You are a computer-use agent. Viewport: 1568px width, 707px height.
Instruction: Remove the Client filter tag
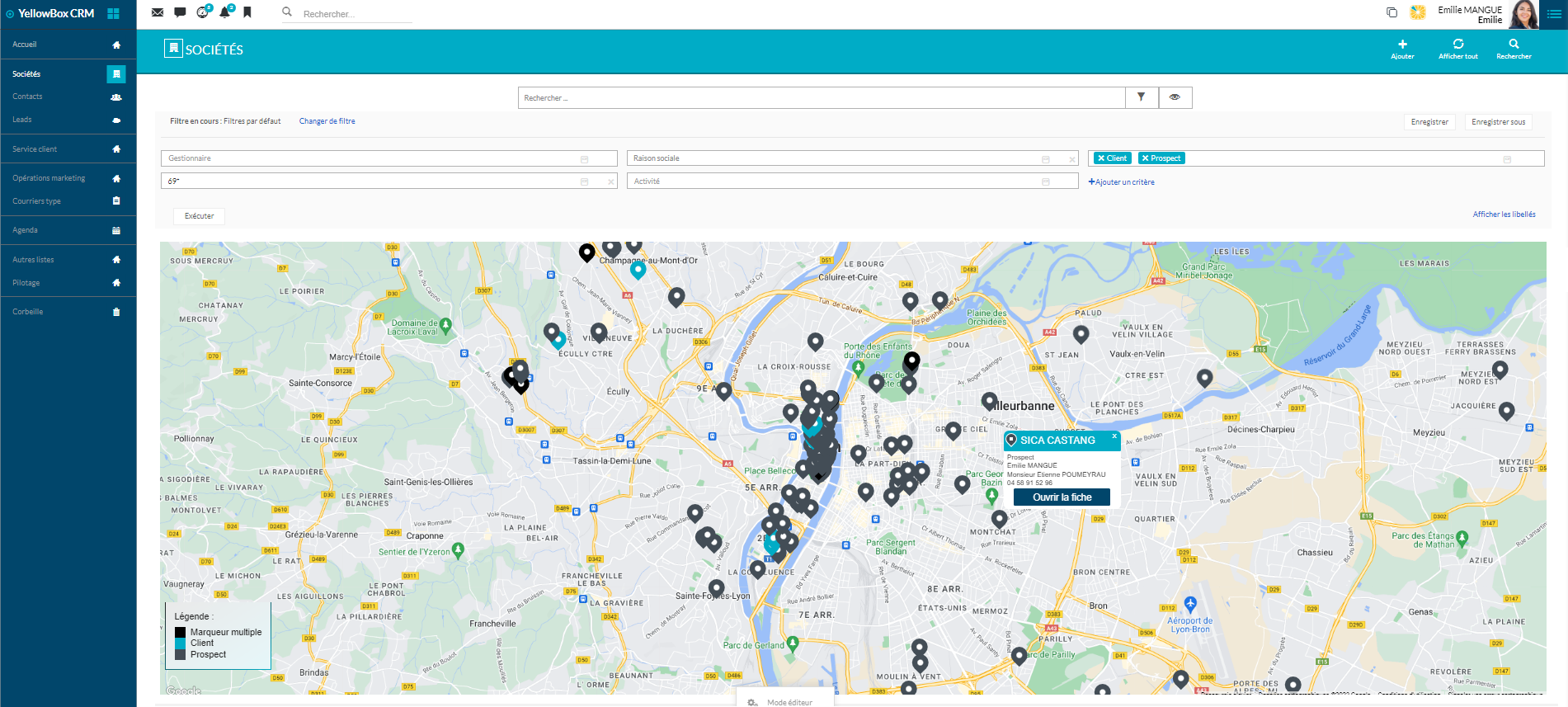1101,158
